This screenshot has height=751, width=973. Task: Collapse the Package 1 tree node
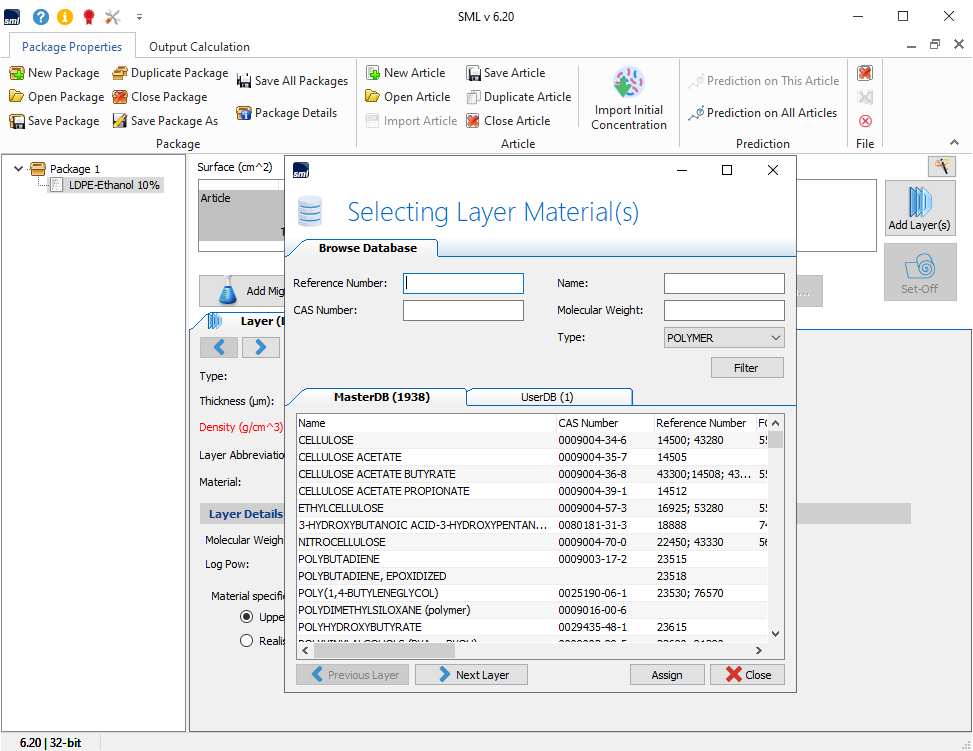click(x=19, y=169)
